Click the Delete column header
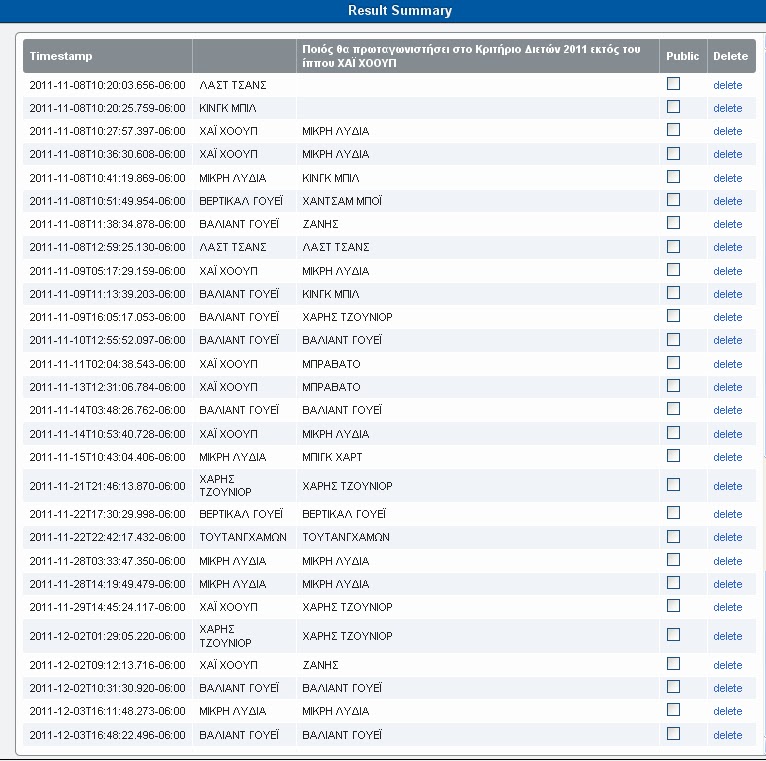 pos(730,56)
